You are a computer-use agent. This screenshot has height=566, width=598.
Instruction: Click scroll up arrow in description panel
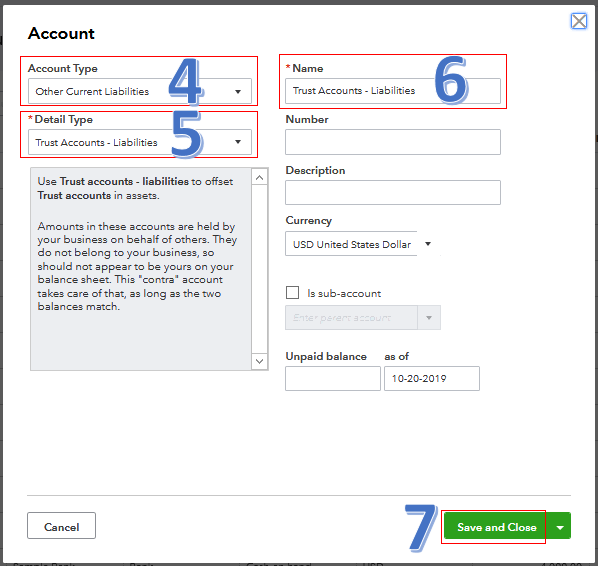pos(259,177)
